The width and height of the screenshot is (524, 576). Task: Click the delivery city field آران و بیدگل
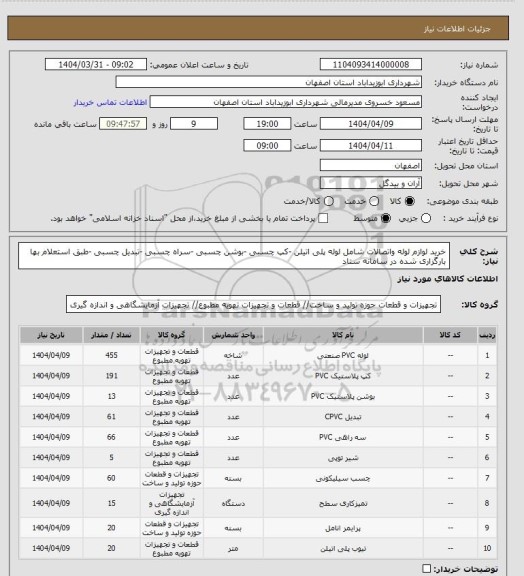coord(371,183)
